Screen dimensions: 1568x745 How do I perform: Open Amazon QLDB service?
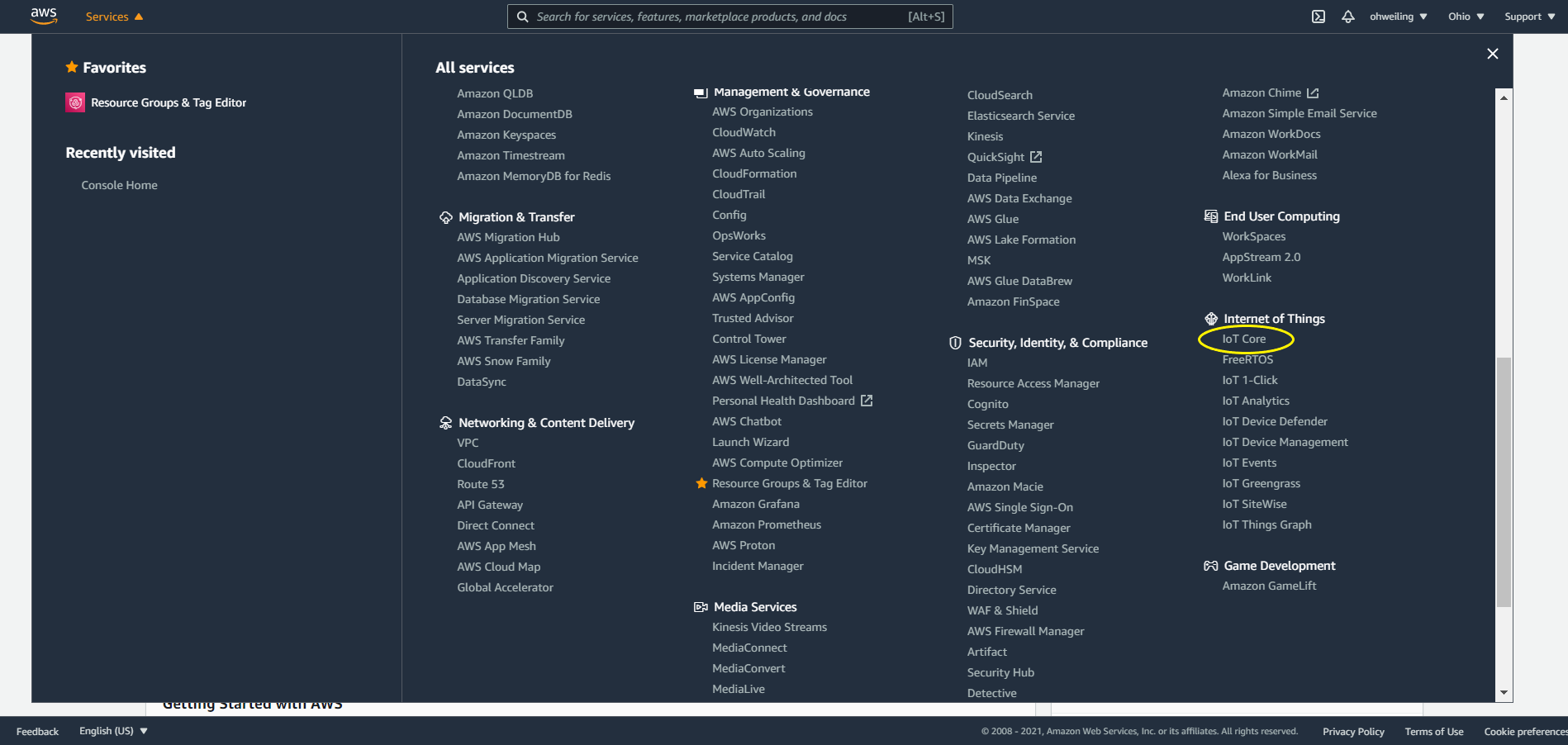coord(495,93)
